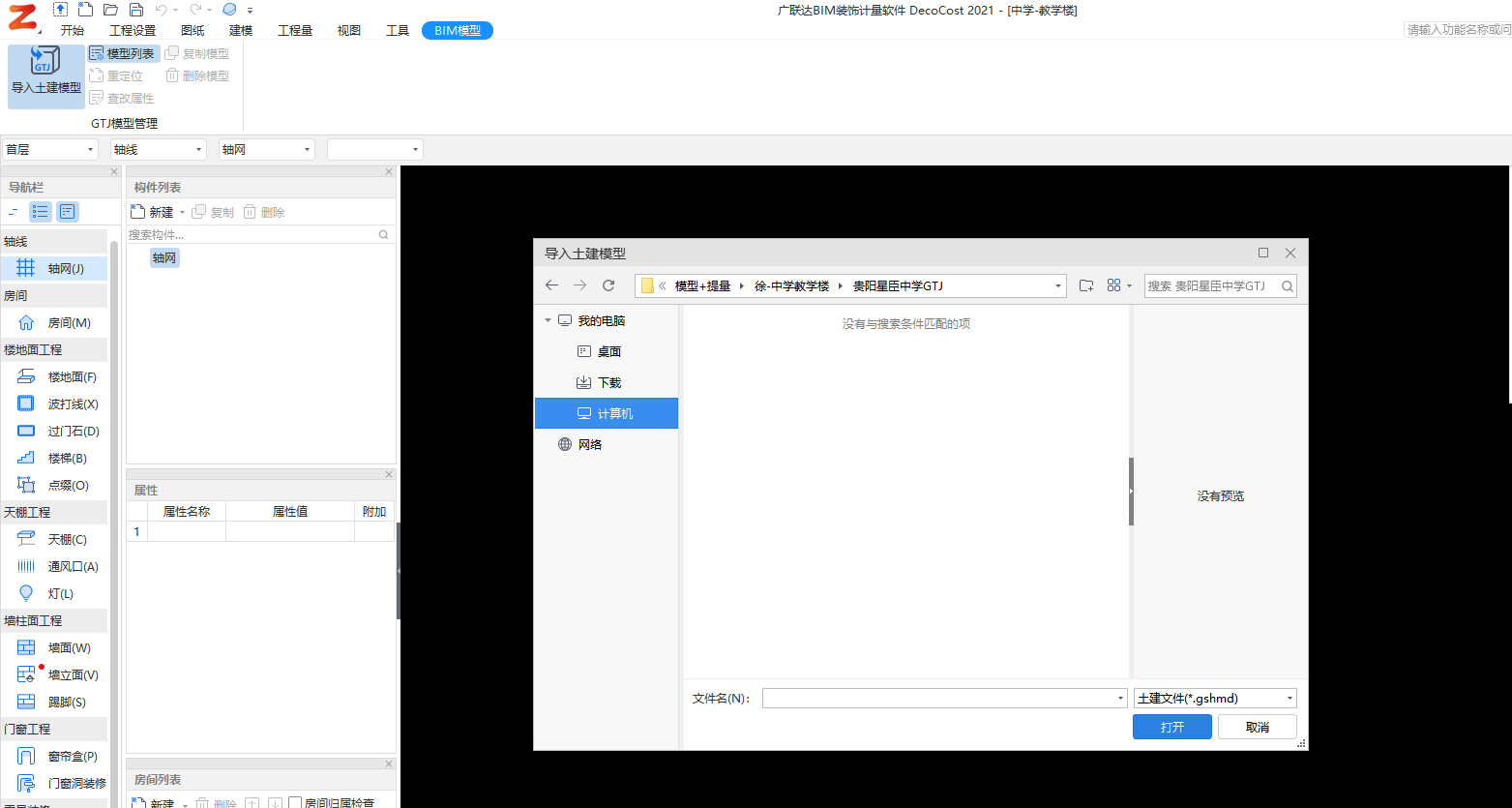The height and width of the screenshot is (808, 1512).
Task: Click the 复制模型 copy model icon
Action: pos(172,53)
